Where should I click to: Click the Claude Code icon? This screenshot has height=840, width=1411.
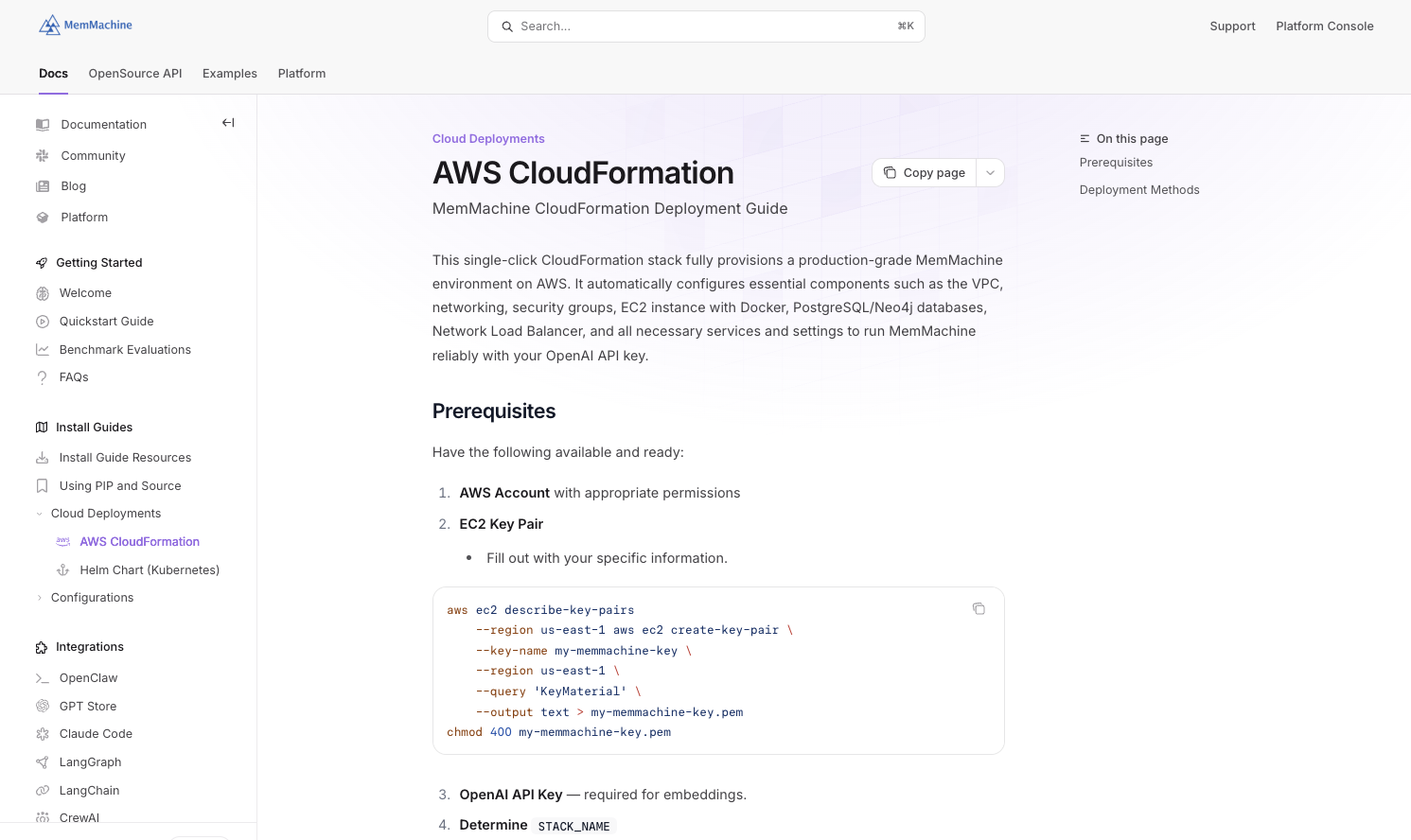43,734
